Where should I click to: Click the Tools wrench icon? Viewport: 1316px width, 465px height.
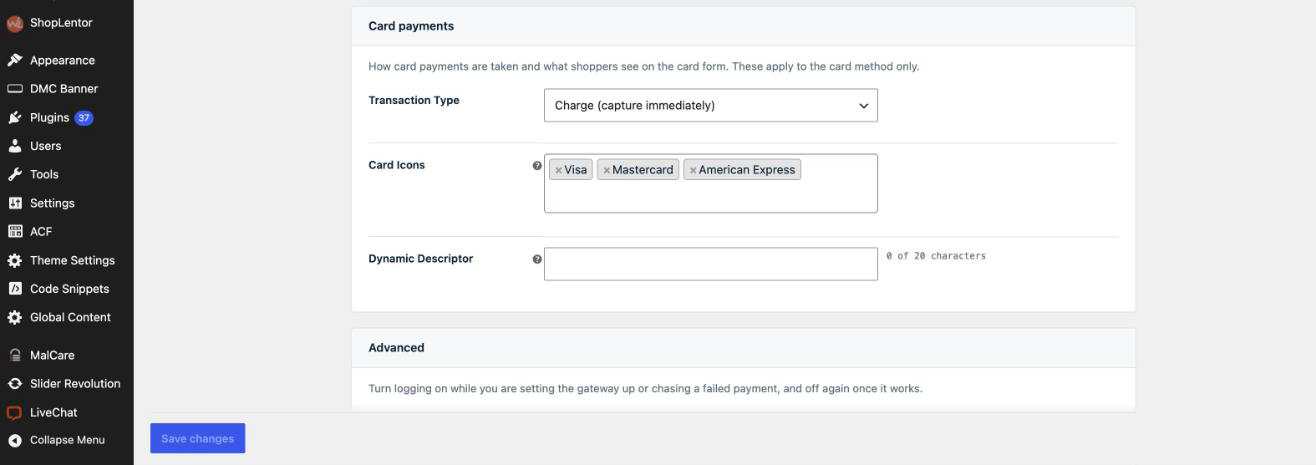pos(15,174)
